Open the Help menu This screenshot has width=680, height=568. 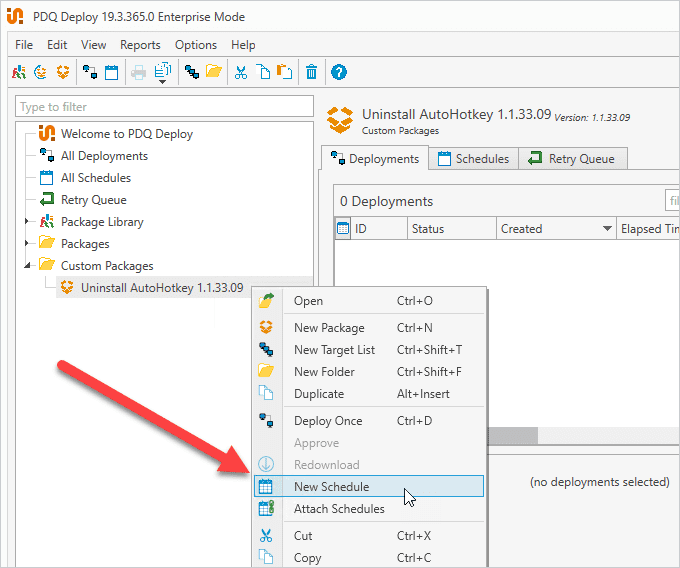243,45
